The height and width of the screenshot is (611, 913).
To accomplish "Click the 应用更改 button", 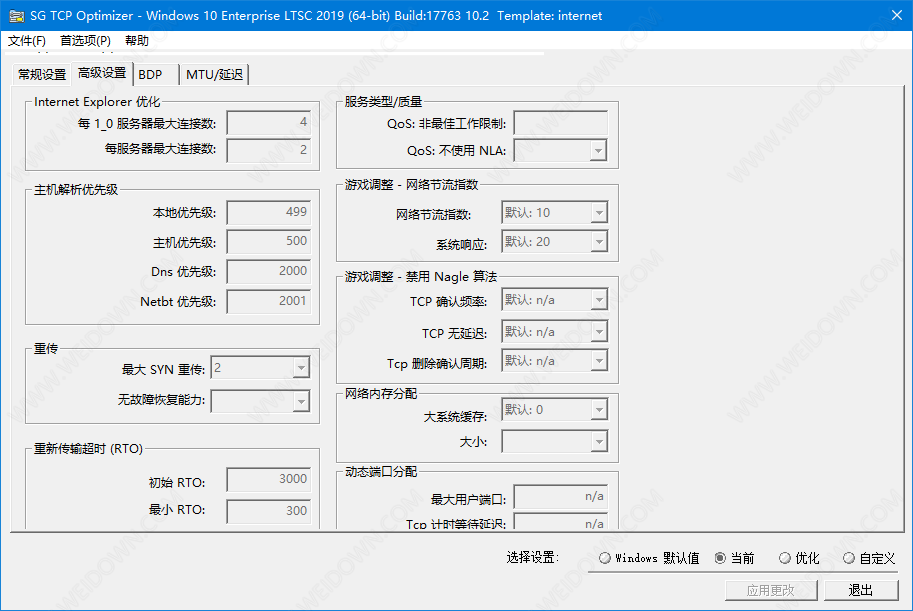I will click(x=771, y=591).
